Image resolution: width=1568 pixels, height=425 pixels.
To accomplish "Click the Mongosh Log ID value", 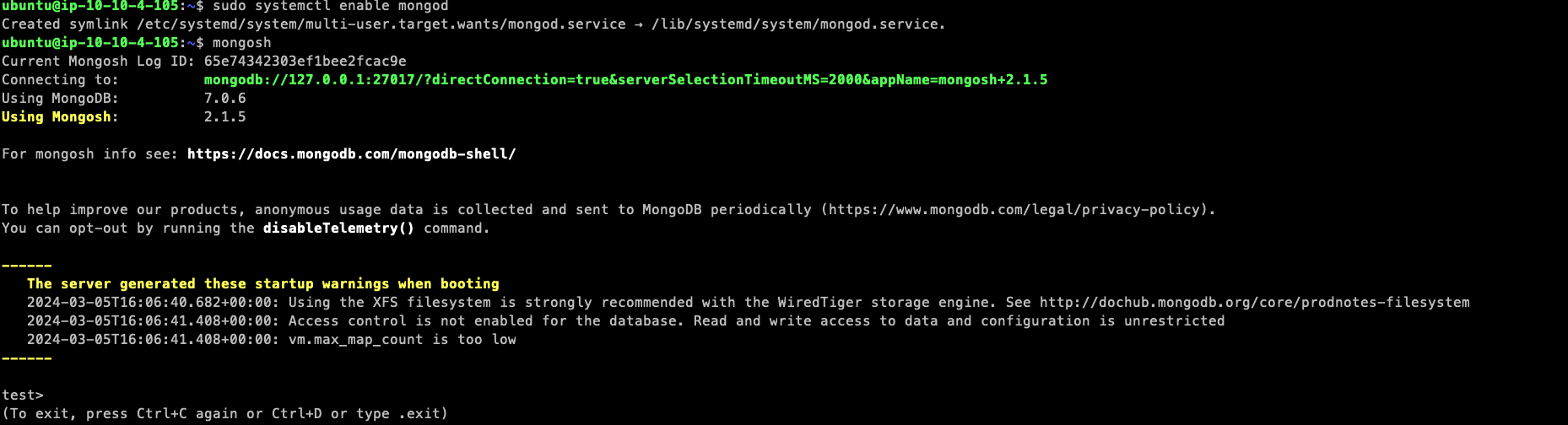I will (305, 61).
